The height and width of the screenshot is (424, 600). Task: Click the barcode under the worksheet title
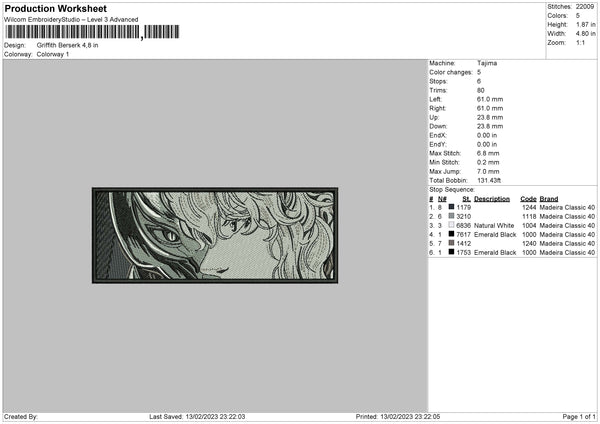tap(92, 32)
